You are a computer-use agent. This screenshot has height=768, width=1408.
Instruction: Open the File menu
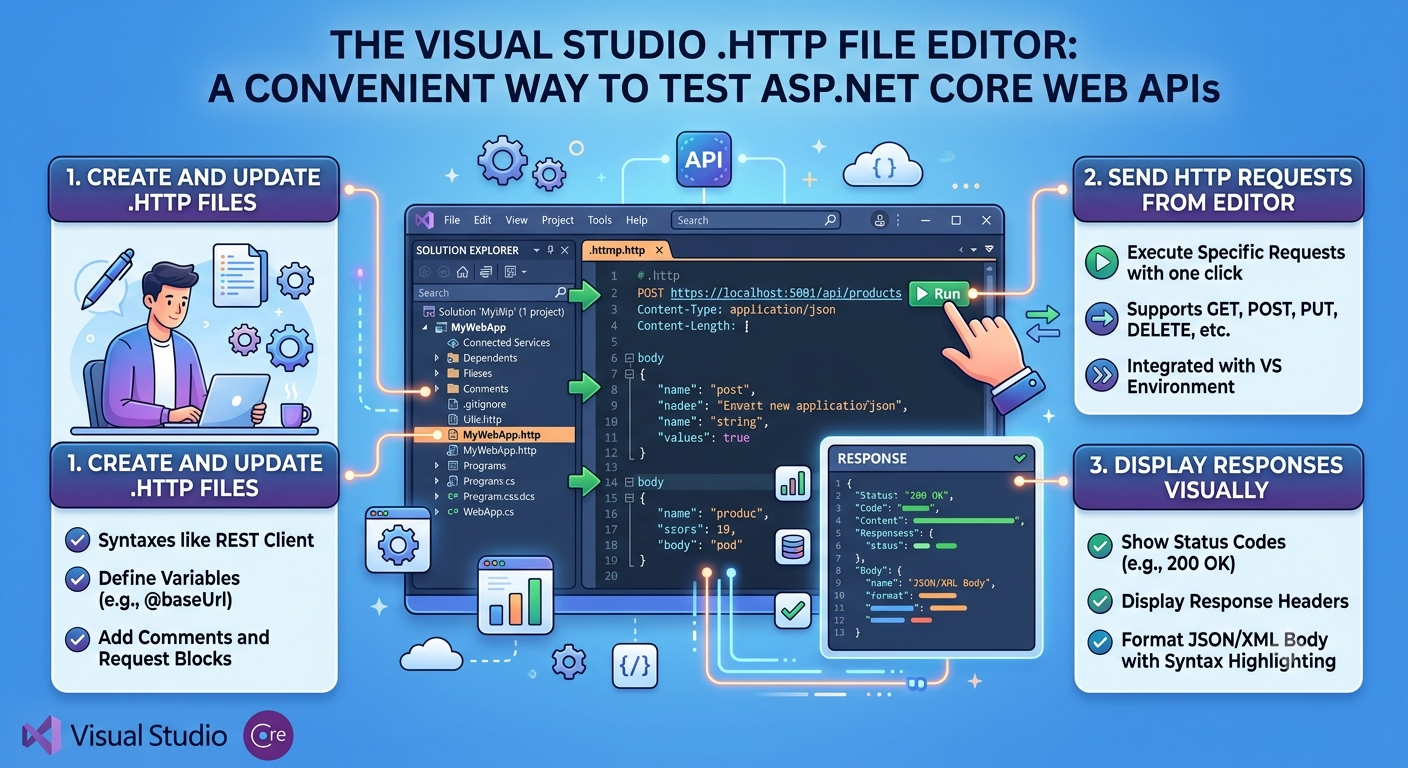pyautogui.click(x=452, y=220)
